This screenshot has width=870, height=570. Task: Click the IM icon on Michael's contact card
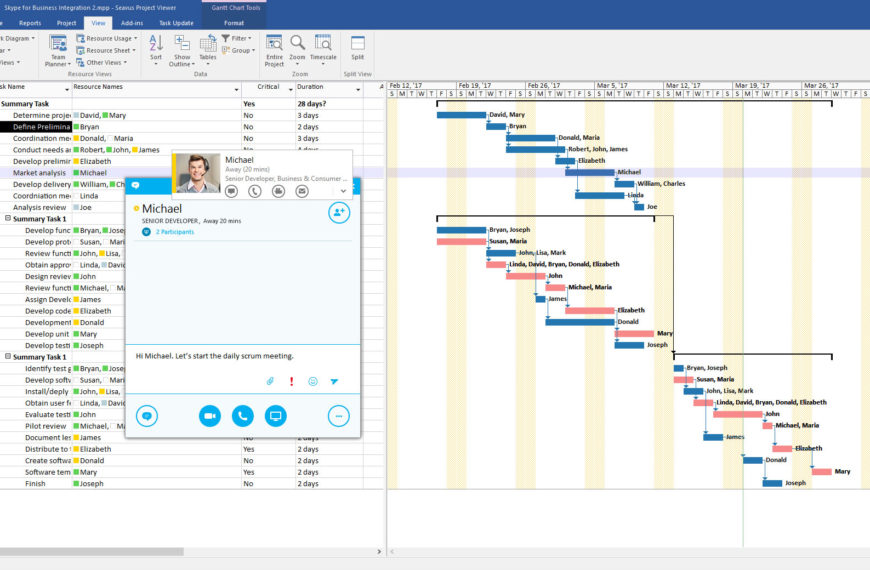(x=231, y=191)
